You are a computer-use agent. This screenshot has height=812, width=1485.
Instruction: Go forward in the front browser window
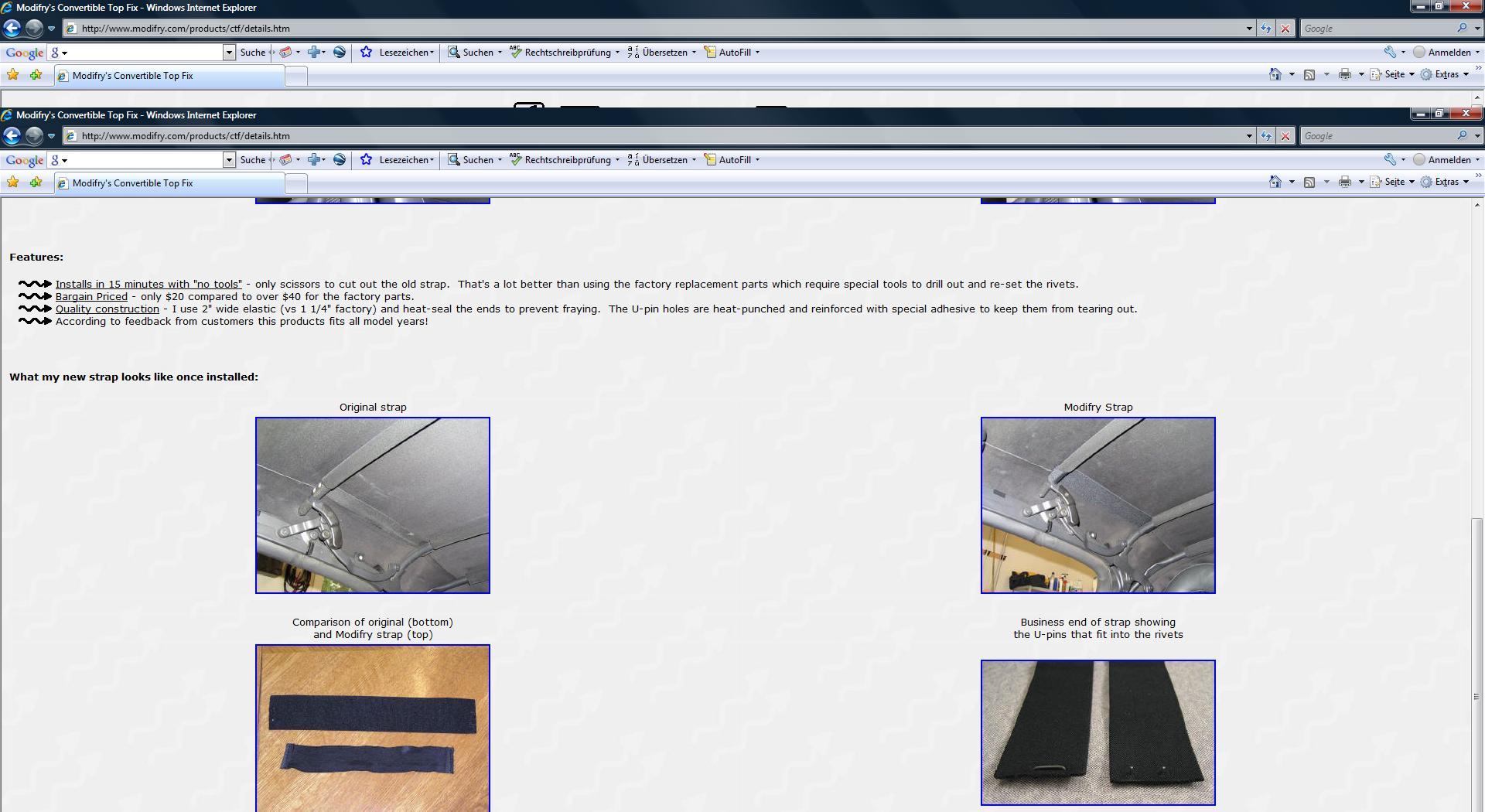point(34,136)
